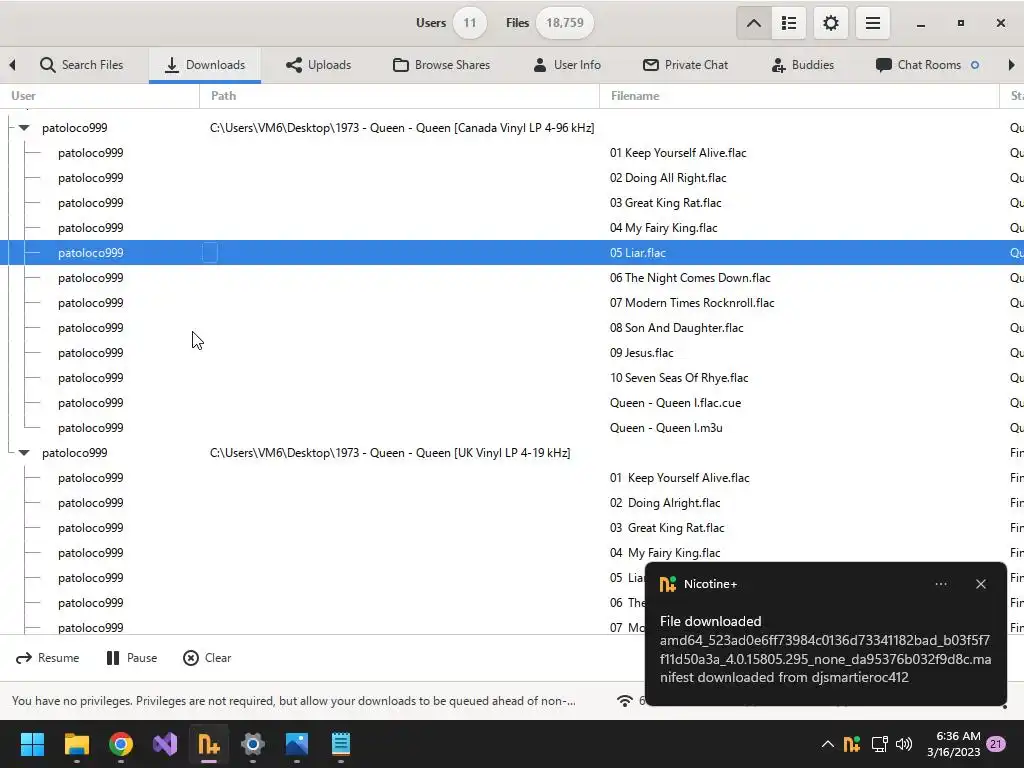1024x768 pixels.
Task: Click the Files count 18,759 badge
Action: coord(565,23)
